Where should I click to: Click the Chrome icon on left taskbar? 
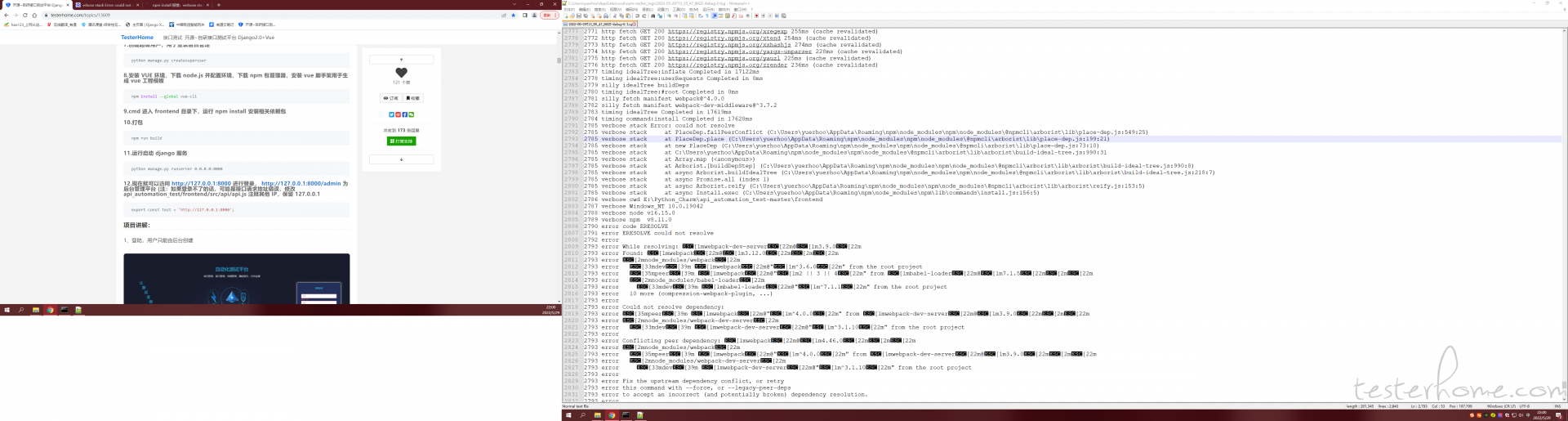[x=50, y=310]
